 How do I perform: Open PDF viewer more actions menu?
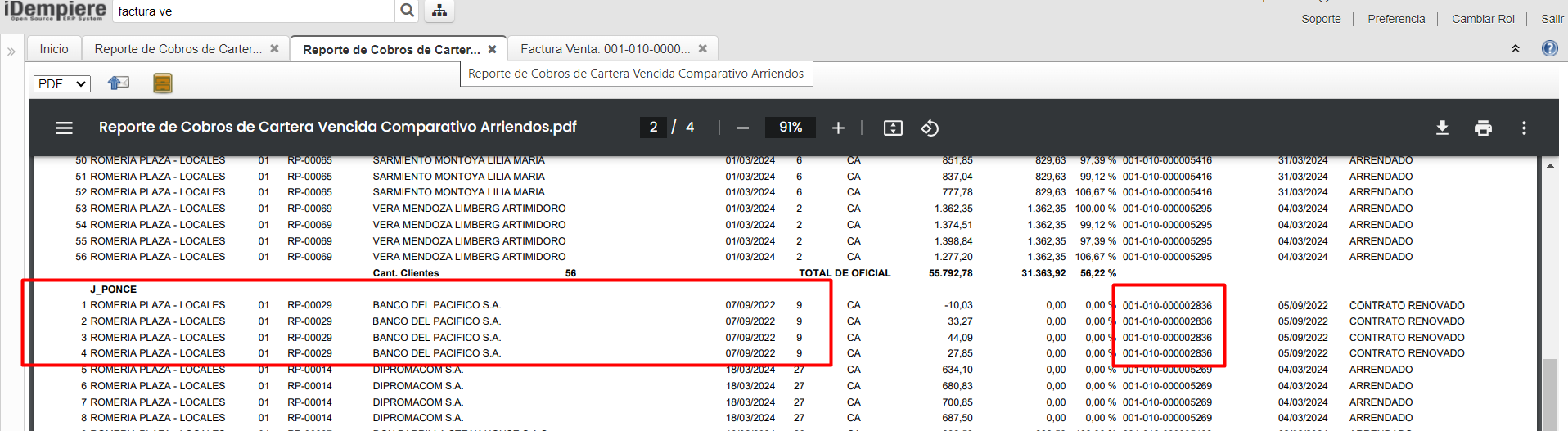click(1524, 128)
